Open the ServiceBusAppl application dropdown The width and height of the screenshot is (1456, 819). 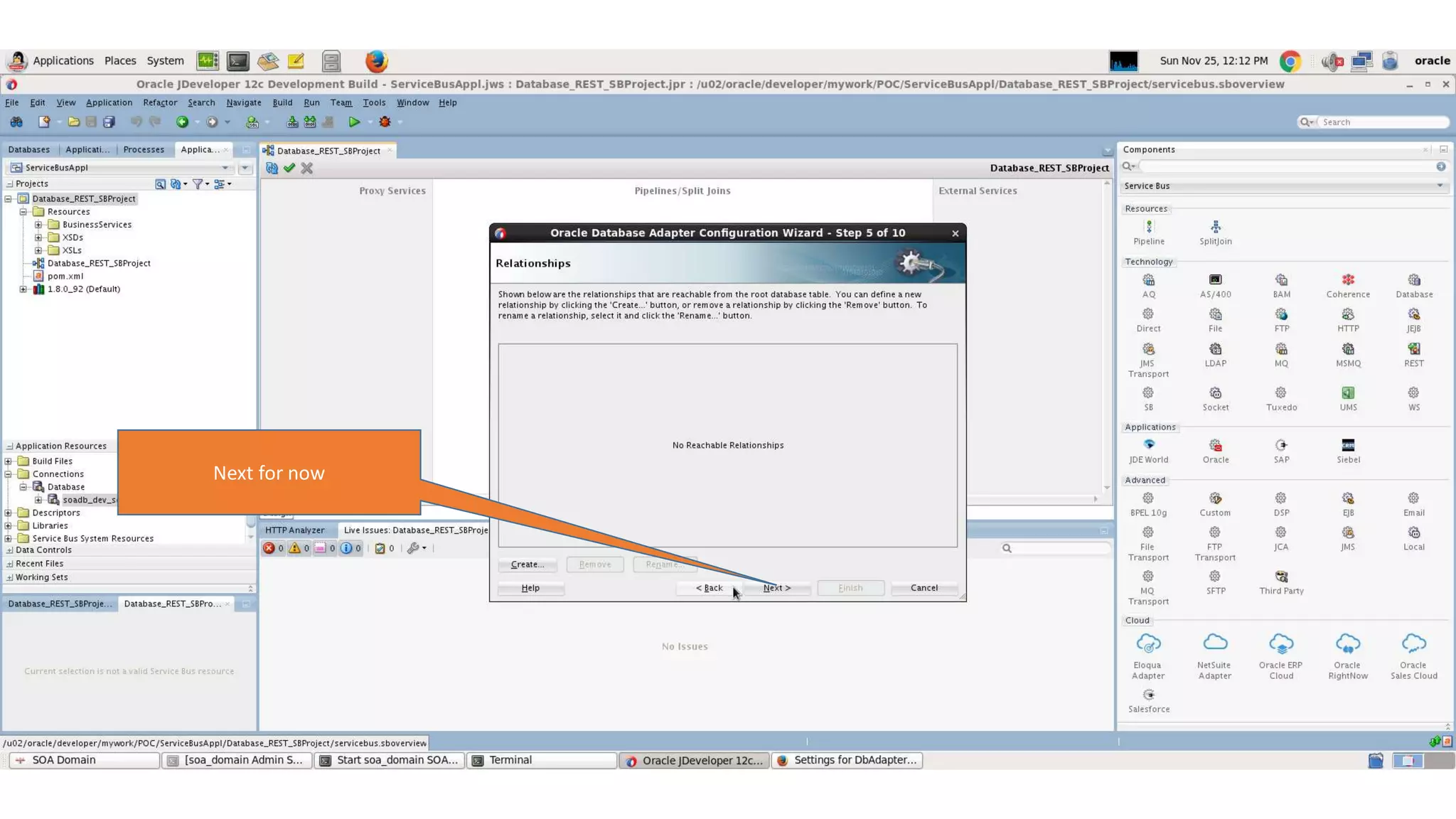coord(225,168)
